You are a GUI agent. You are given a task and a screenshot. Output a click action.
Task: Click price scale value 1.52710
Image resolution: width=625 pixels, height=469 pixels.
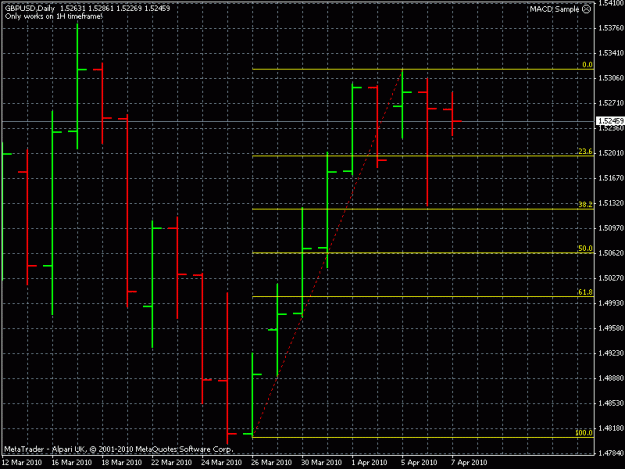(x=611, y=103)
